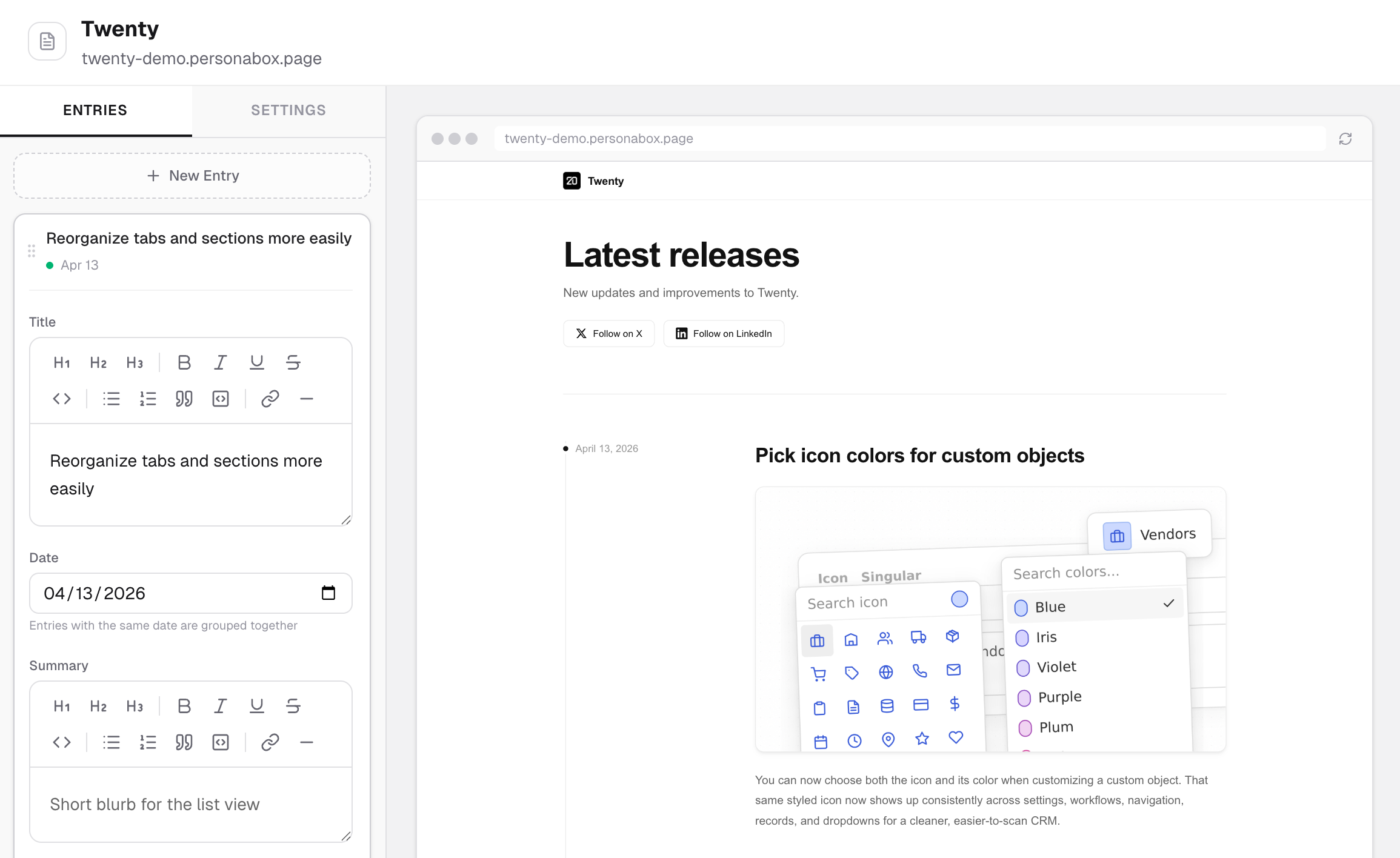
Task: Click H1 heading in Title toolbar
Action: pyautogui.click(x=62, y=362)
